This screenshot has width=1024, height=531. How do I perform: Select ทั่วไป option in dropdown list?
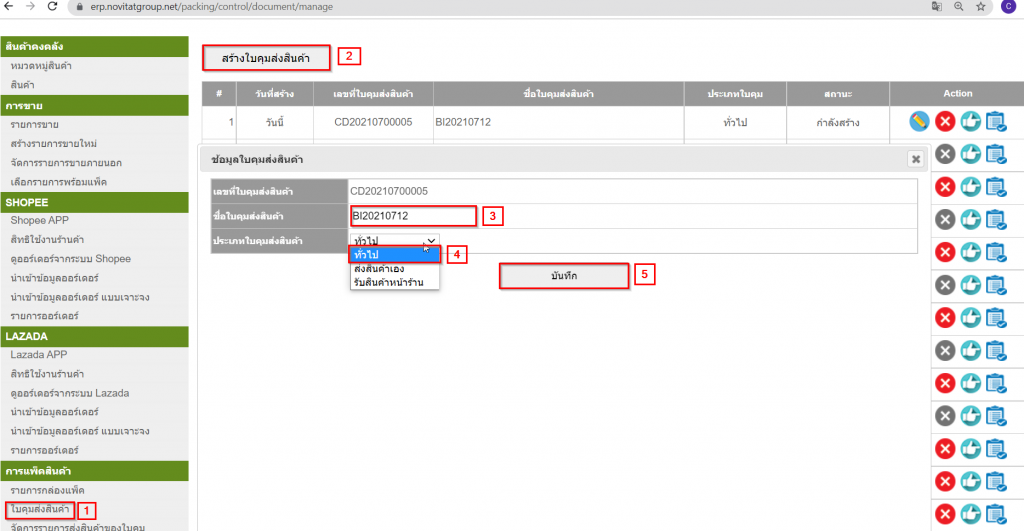pyautogui.click(x=393, y=255)
